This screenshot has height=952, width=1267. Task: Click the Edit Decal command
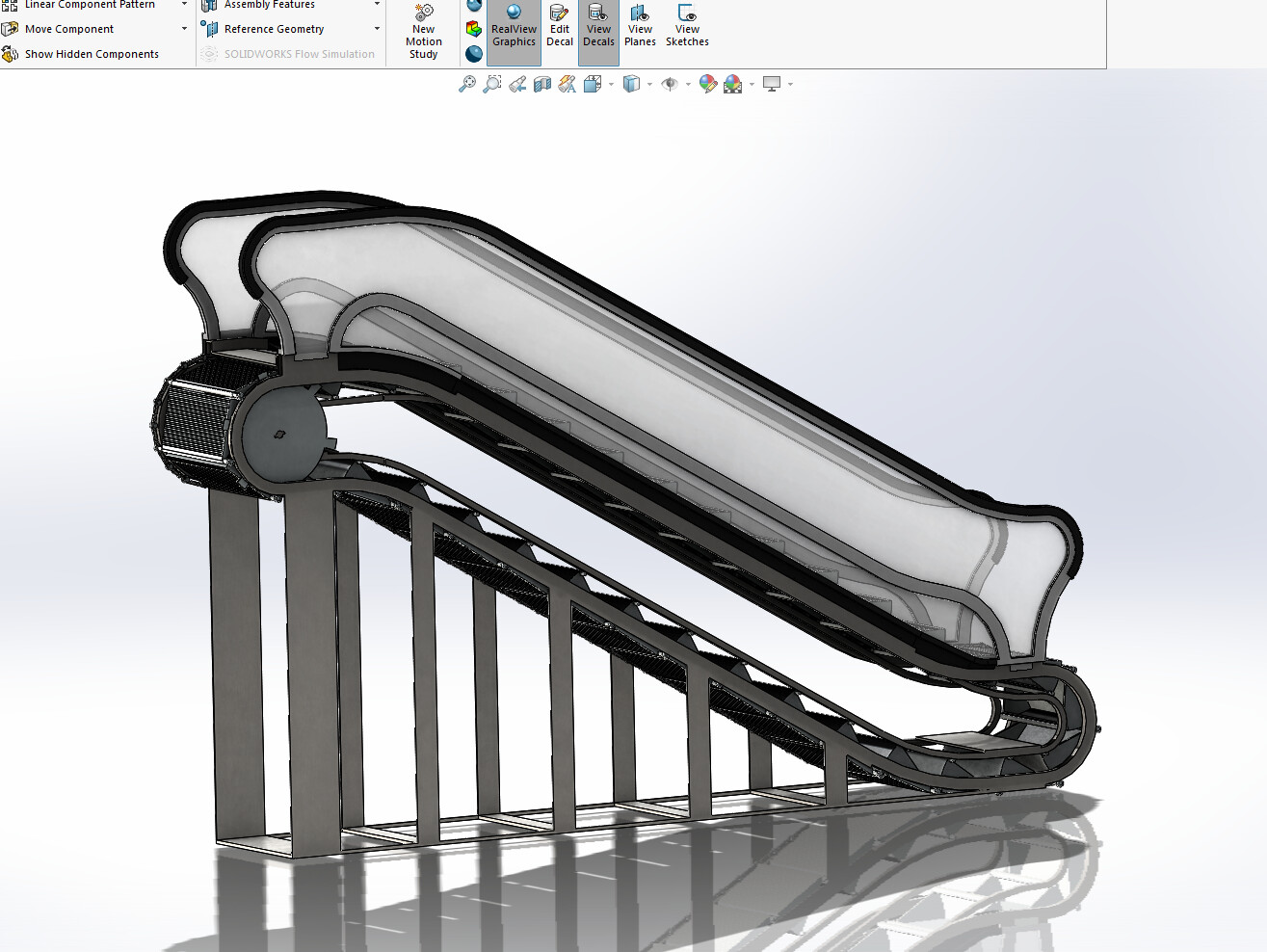click(x=559, y=28)
